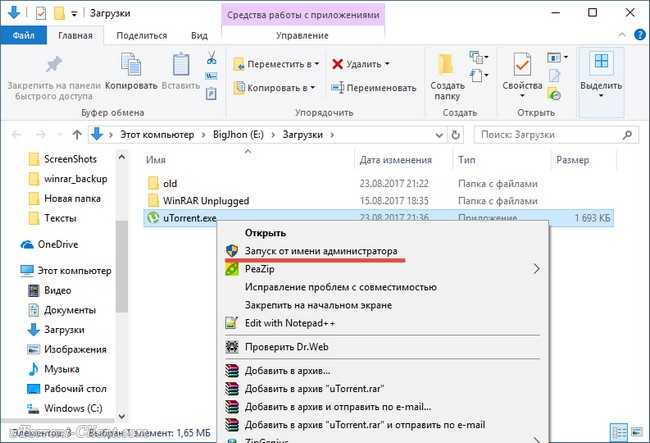Click the scissors Cut icon in ribbon
This screenshot has width=650, height=443.
click(x=211, y=58)
